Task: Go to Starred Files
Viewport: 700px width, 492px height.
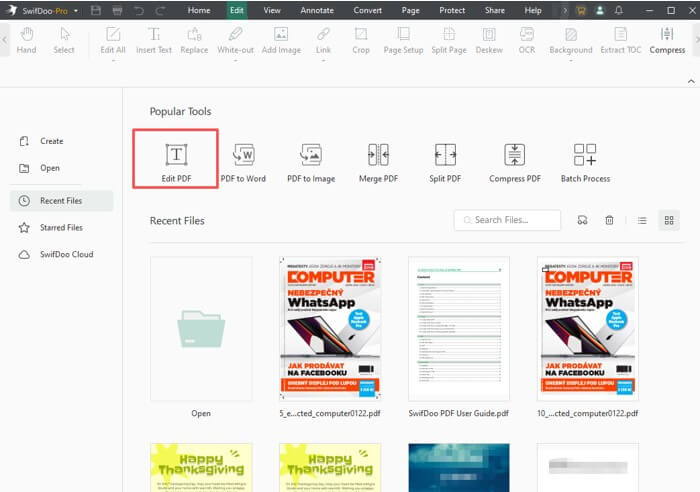Action: [x=61, y=228]
